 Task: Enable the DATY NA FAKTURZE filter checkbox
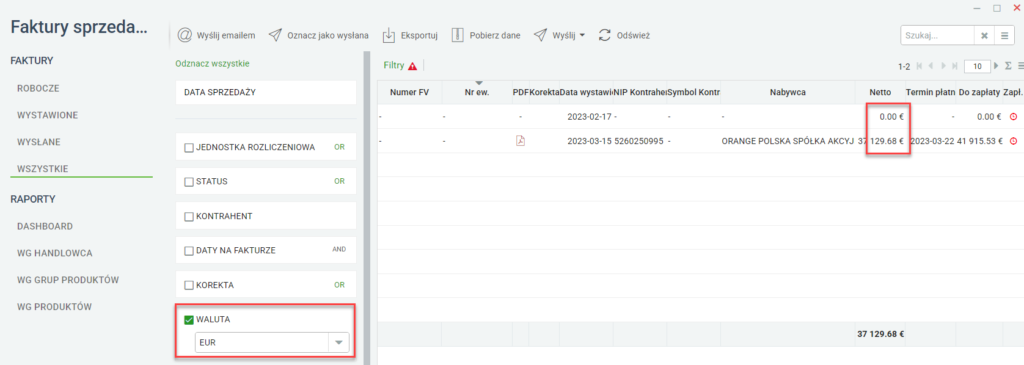pyautogui.click(x=189, y=251)
